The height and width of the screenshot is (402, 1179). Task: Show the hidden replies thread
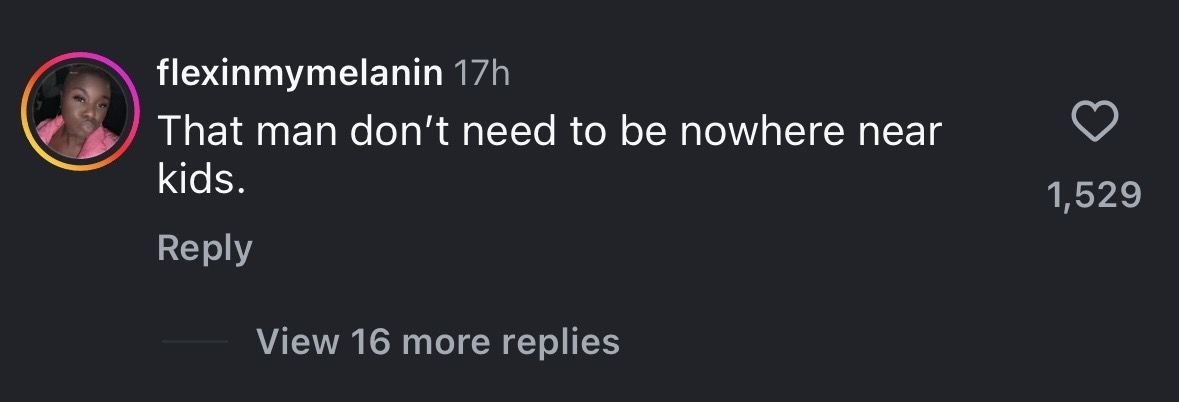(x=437, y=342)
